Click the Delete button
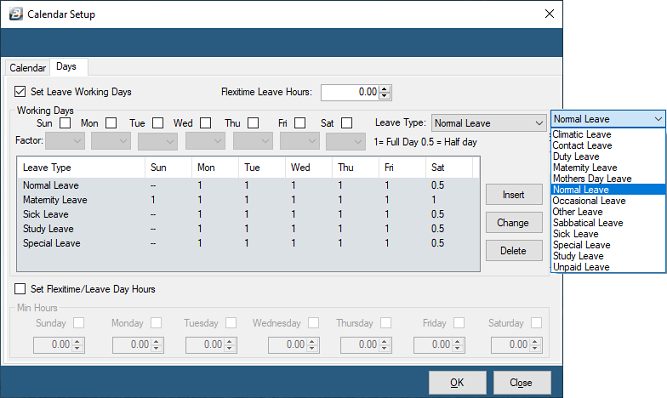This screenshot has width=667, height=398. point(514,250)
